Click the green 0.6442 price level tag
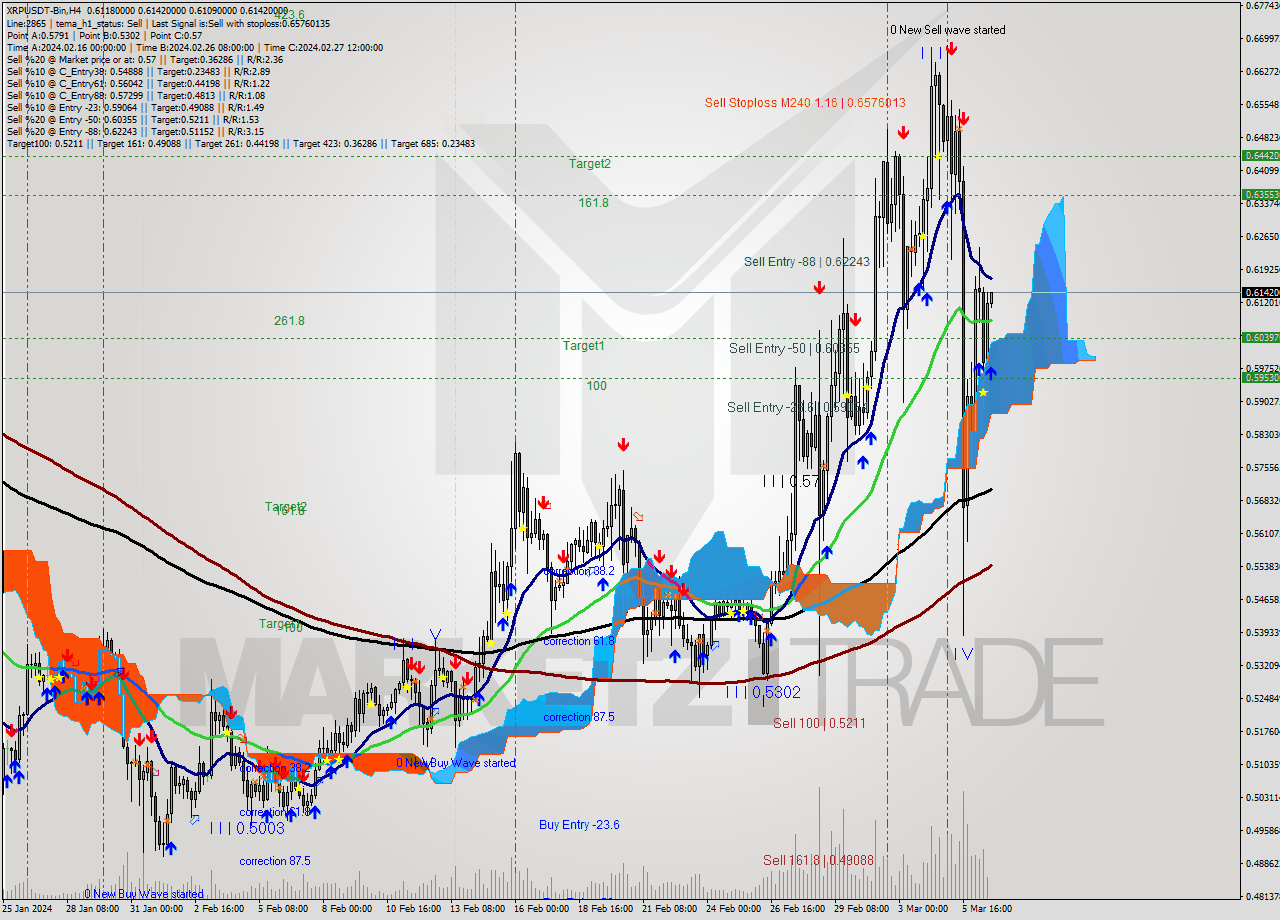The image size is (1280, 920). click(x=1260, y=155)
